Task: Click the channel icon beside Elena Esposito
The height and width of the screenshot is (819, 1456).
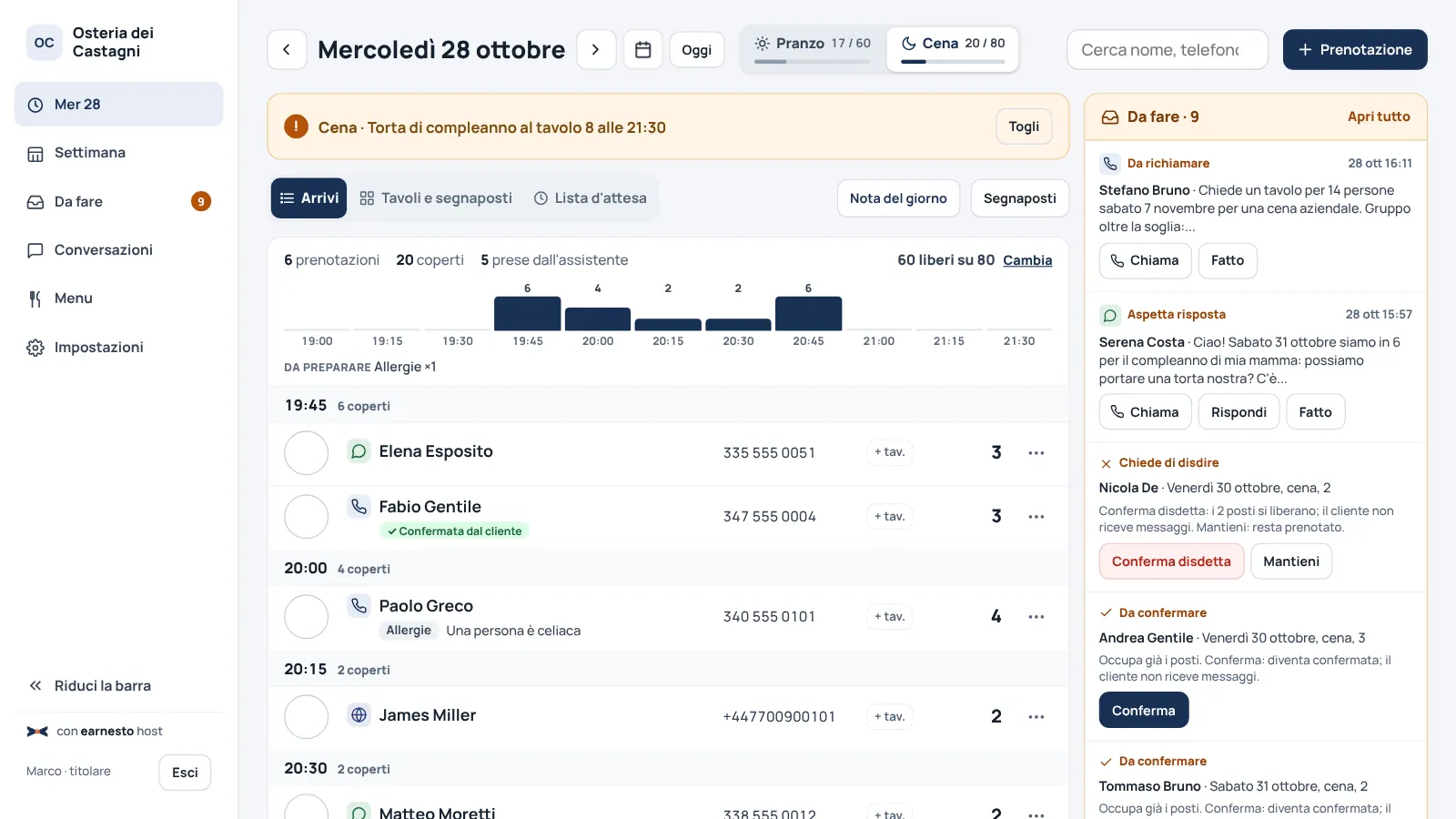Action: click(x=359, y=451)
